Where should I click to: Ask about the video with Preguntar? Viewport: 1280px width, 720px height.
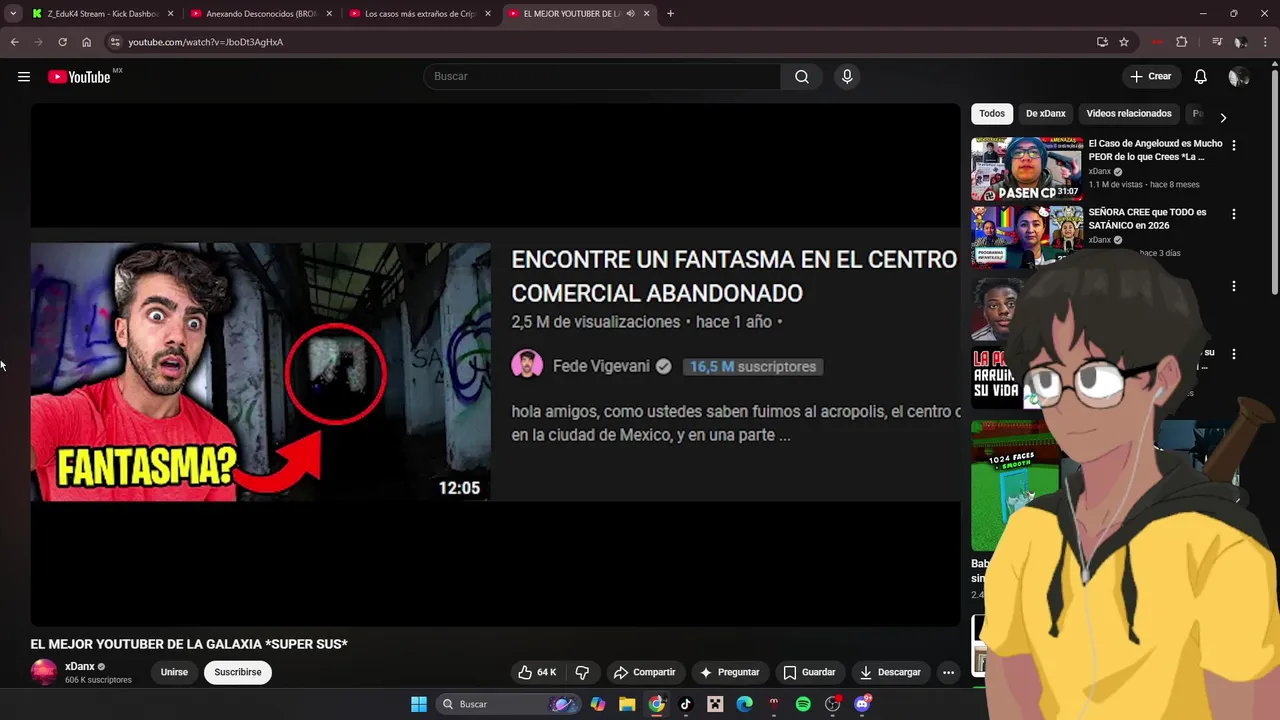coord(730,672)
